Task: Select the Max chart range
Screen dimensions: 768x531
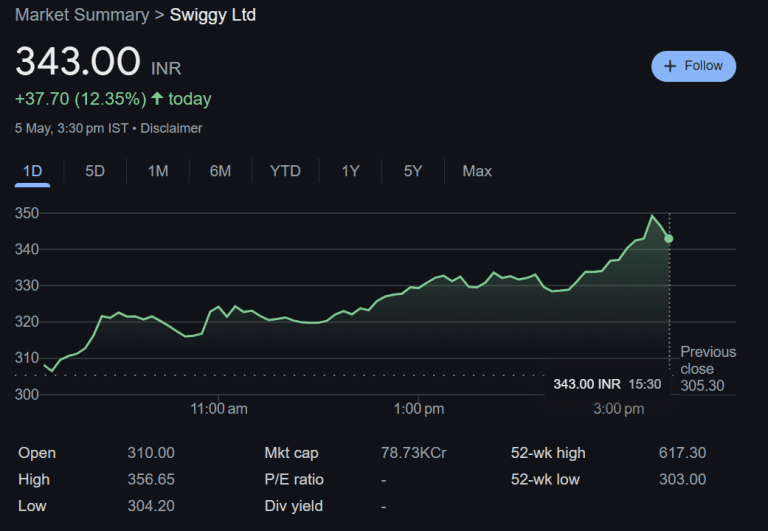Action: click(477, 171)
